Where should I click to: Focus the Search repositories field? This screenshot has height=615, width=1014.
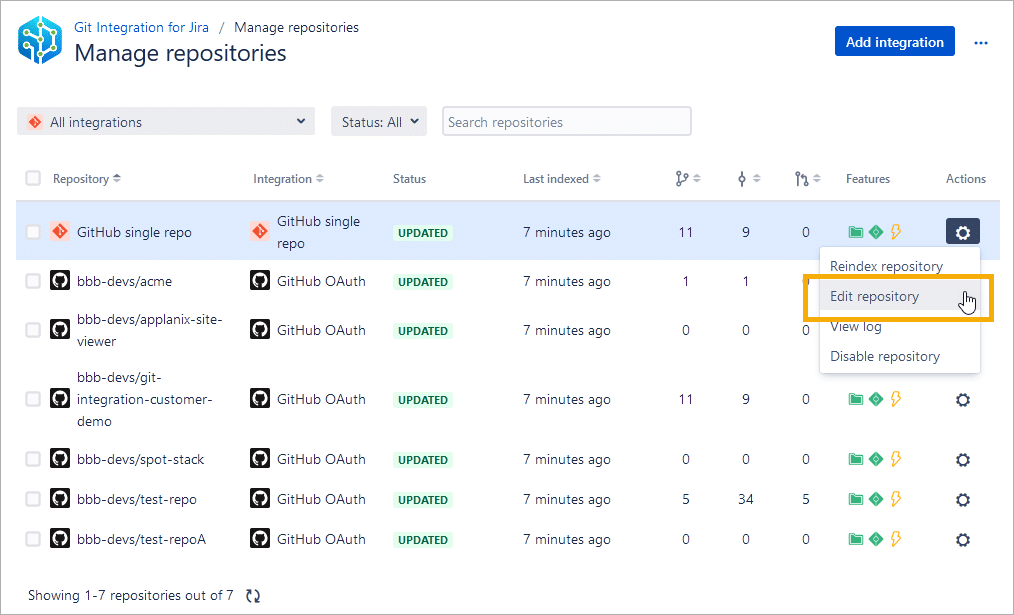click(x=566, y=122)
